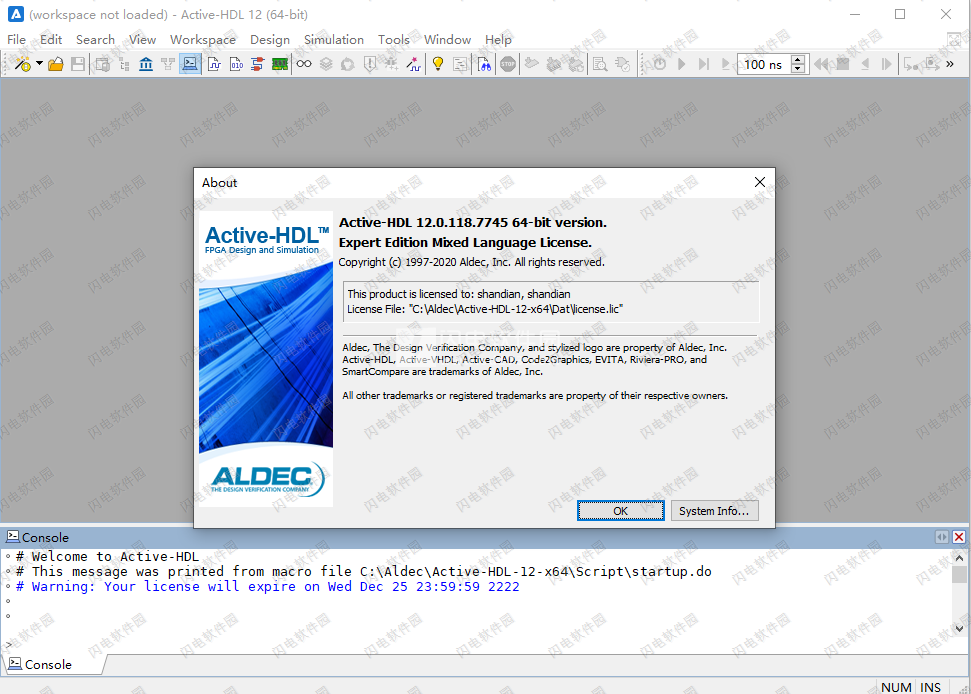Screen dimensions: 971x694
Task: Click the 'licensed to: shandian' line
Action: [459, 294]
